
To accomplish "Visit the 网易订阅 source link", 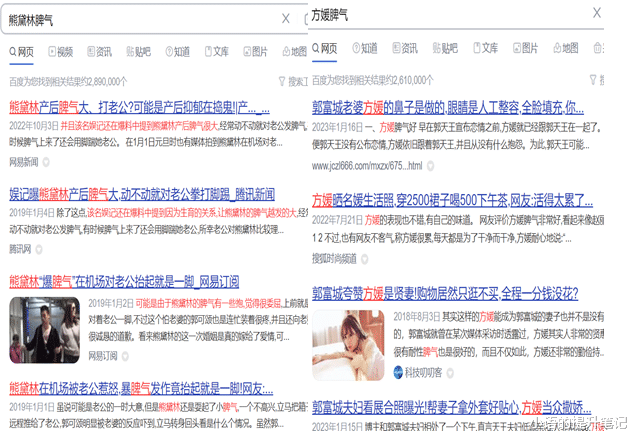I will point(103,356).
